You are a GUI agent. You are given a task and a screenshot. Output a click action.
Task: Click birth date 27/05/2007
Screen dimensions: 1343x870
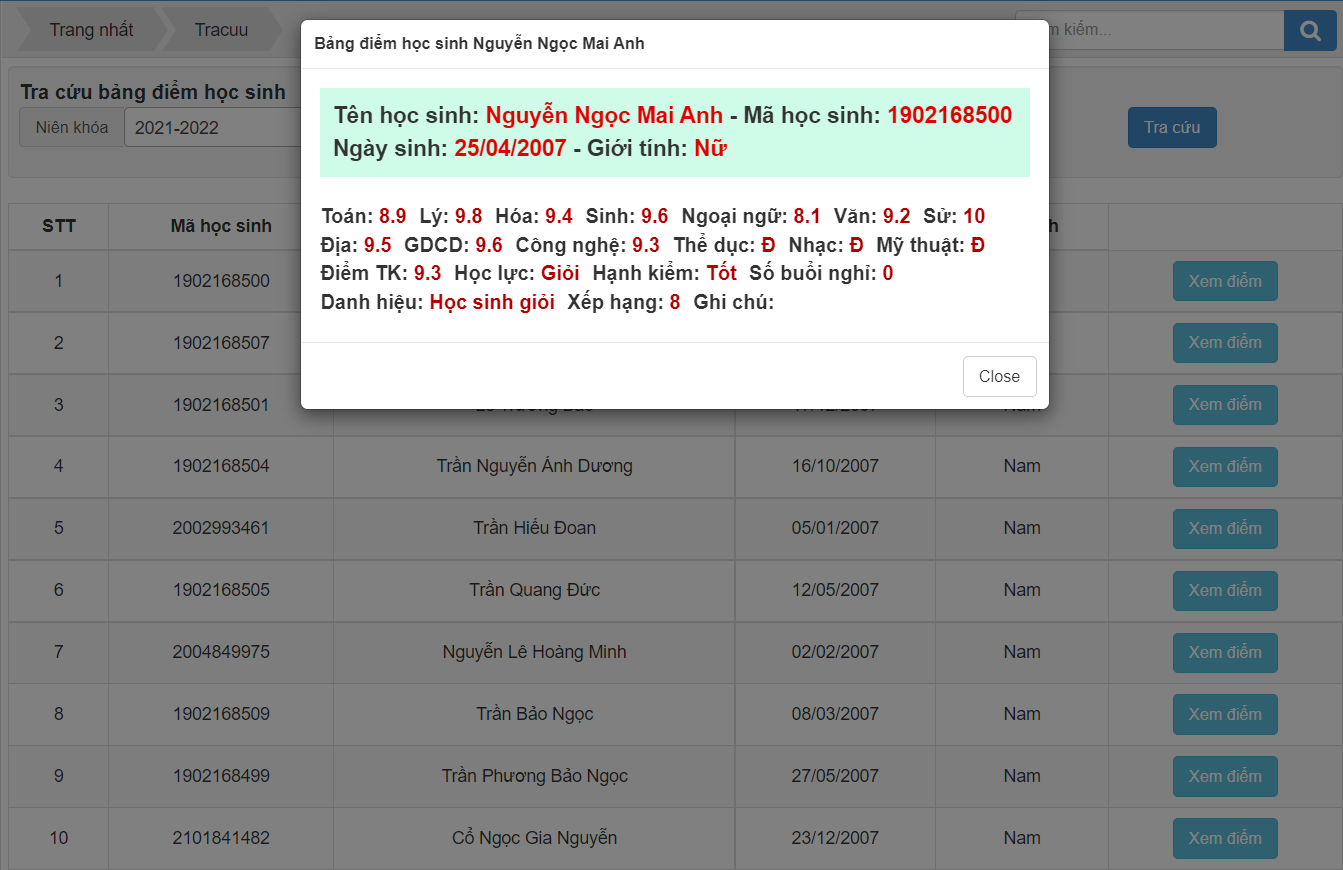coord(835,776)
